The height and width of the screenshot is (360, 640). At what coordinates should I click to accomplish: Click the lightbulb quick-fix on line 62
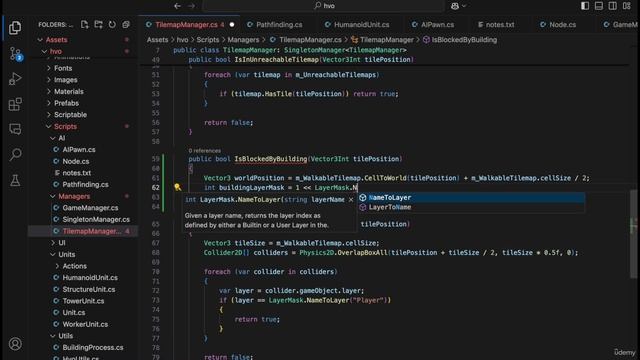click(178, 187)
